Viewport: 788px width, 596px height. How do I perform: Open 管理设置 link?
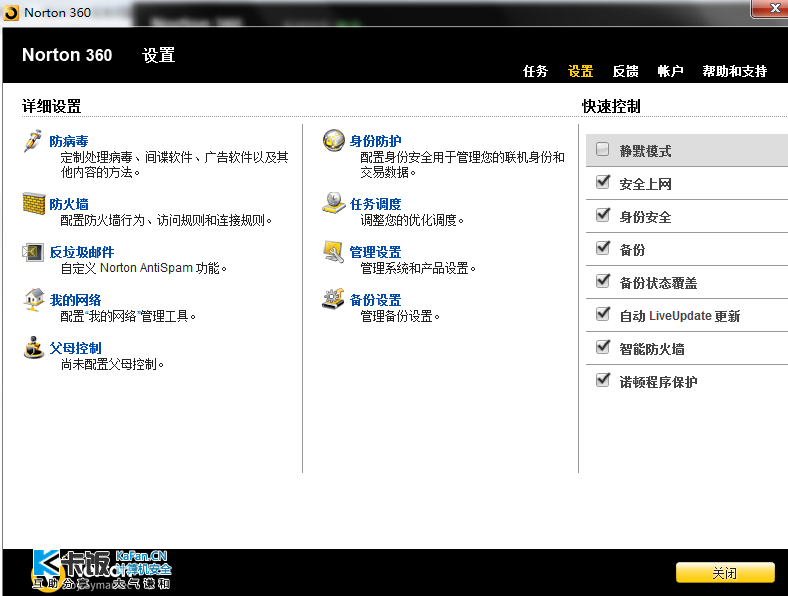pyautogui.click(x=375, y=252)
